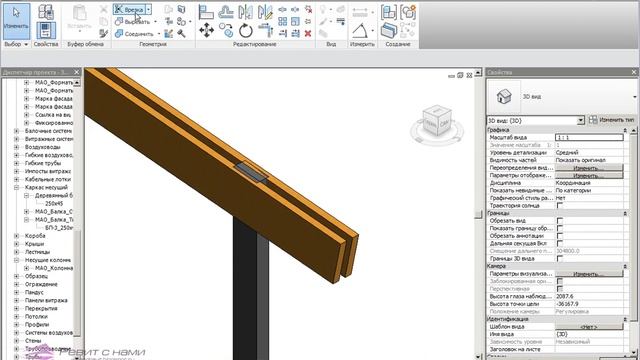Click the Demolish hammer icon in Геометрия
The image size is (640, 360).
coord(181,33)
